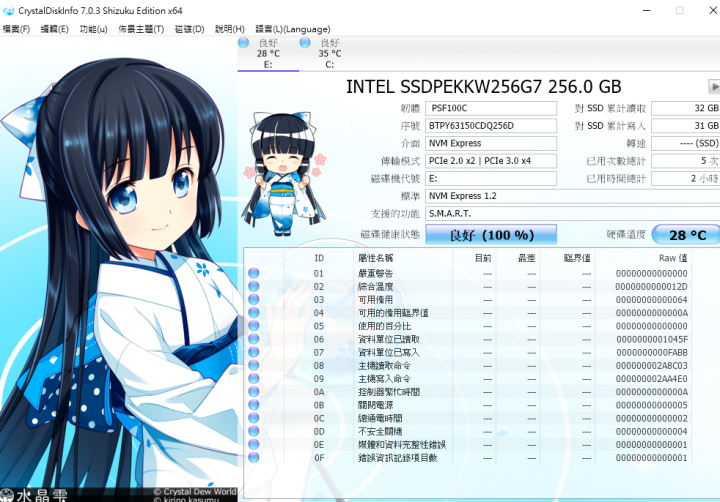This screenshot has height=502, width=720.
Task: Click the 28 °C temperature button
Action: pos(686,235)
